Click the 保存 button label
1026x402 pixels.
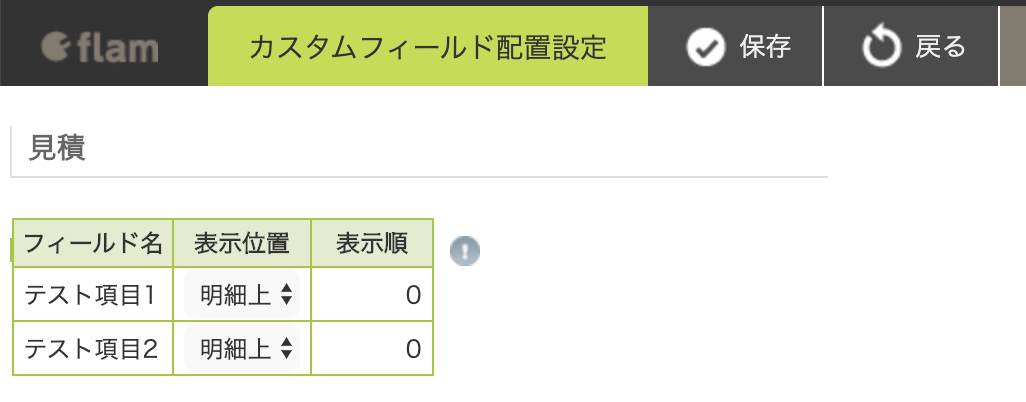tap(766, 47)
